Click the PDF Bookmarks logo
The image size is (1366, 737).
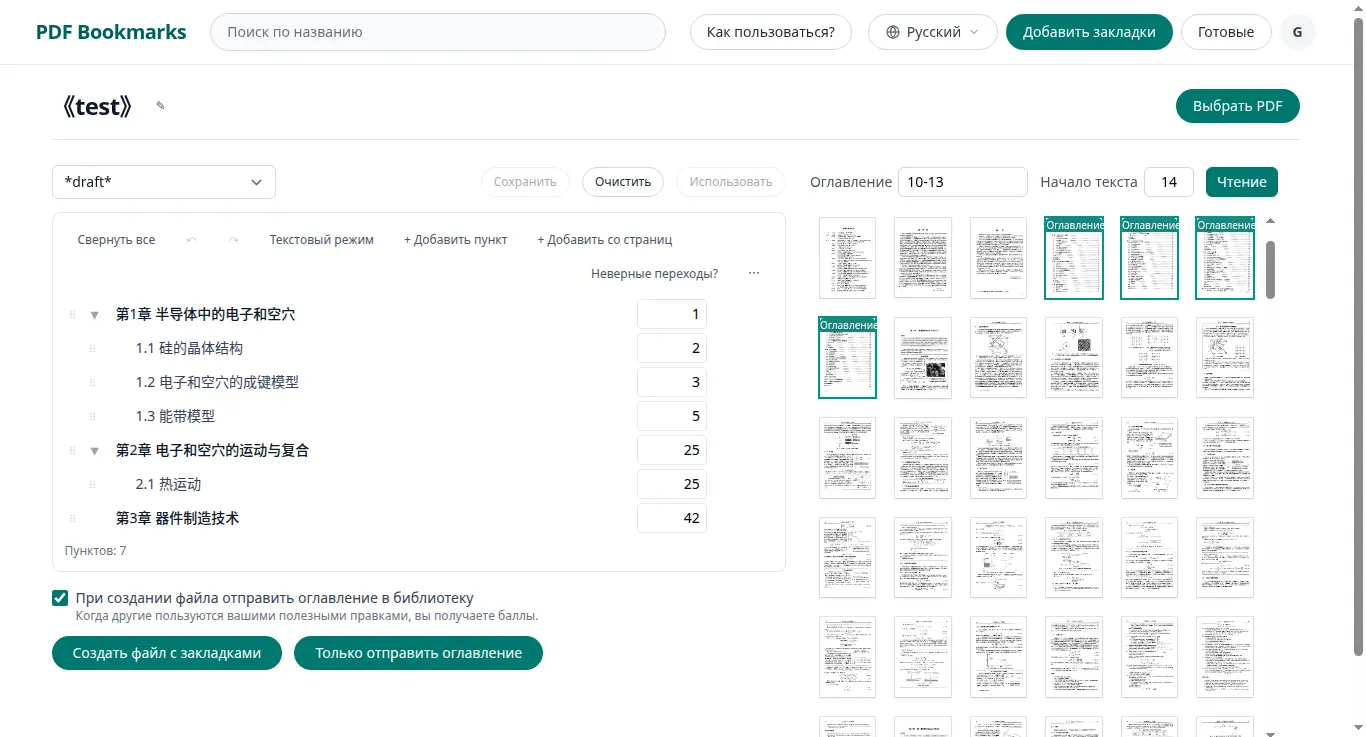(111, 32)
